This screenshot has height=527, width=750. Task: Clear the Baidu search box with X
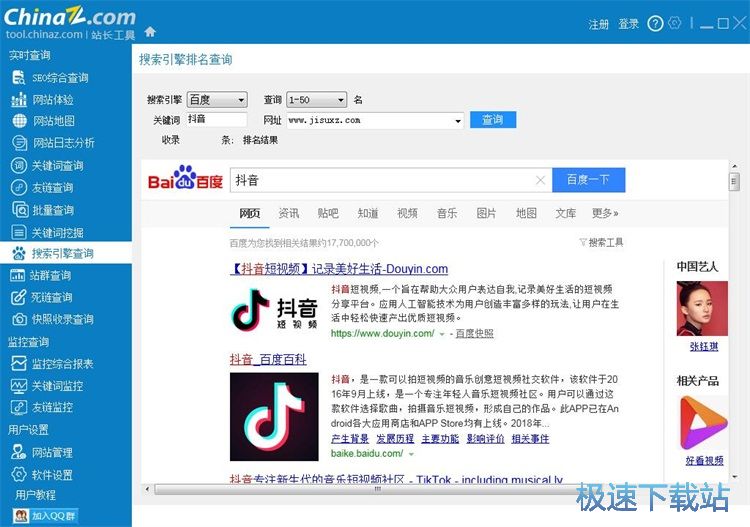point(540,180)
